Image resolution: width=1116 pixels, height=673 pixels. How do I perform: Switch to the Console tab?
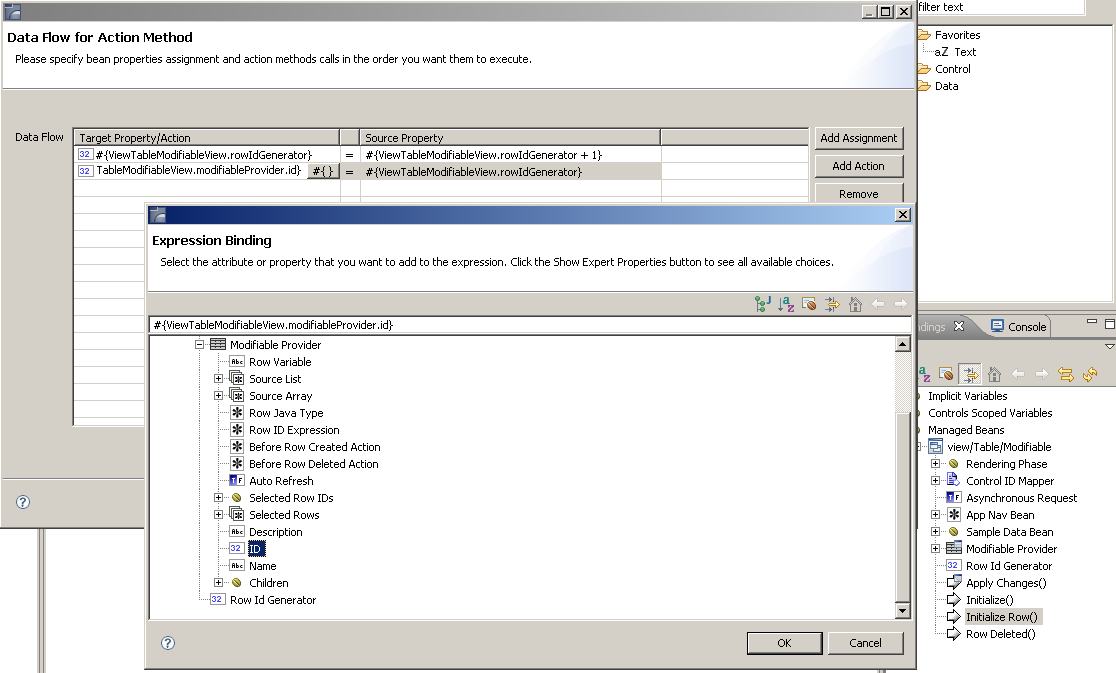1018,327
